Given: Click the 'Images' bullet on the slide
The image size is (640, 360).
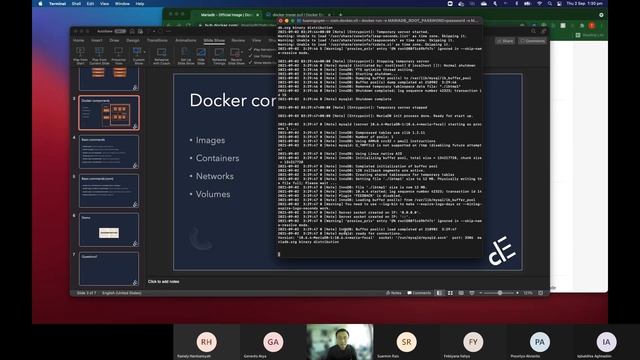Looking at the screenshot, I should pyautogui.click(x=210, y=140).
